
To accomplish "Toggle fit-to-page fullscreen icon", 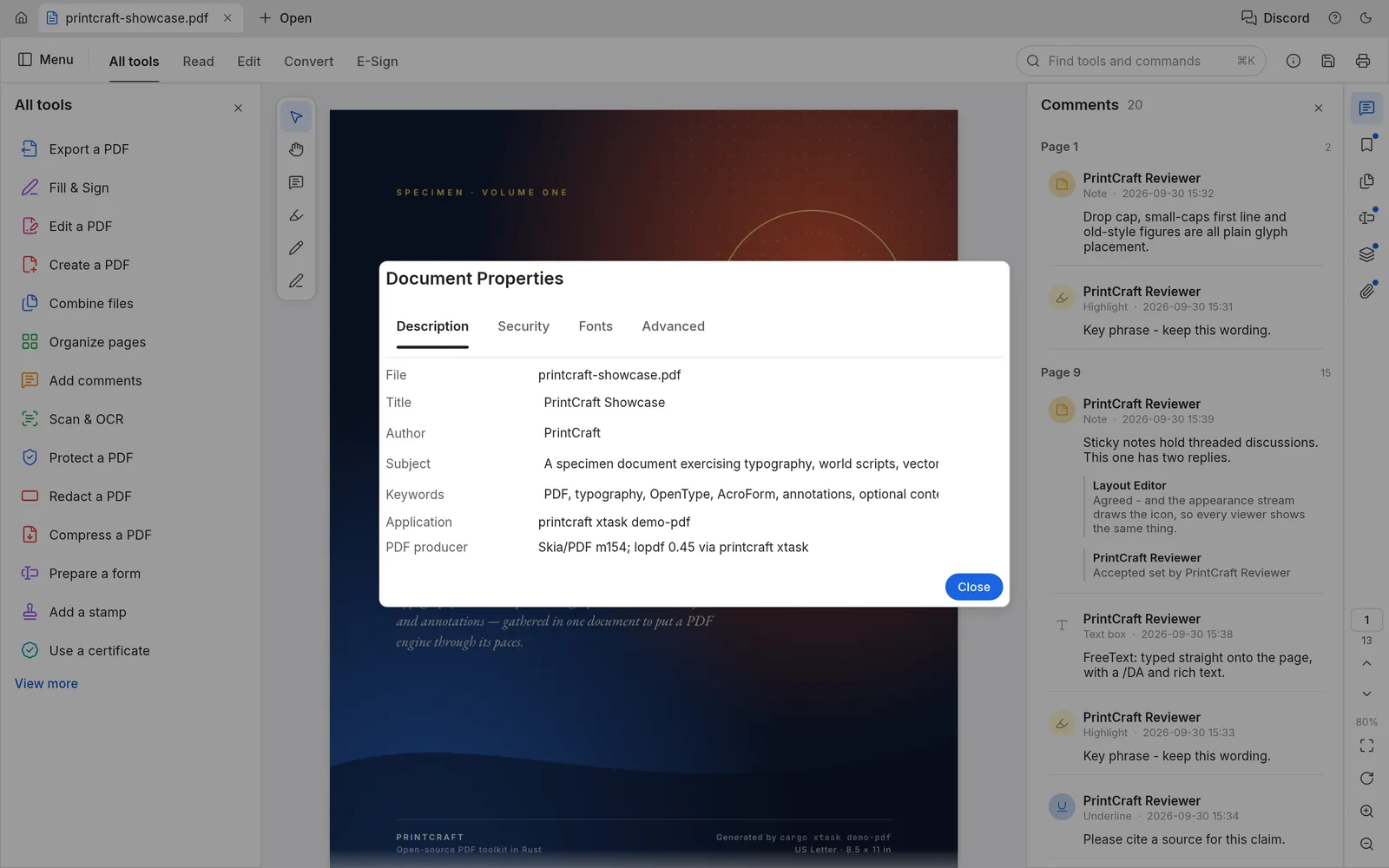I will point(1366,746).
